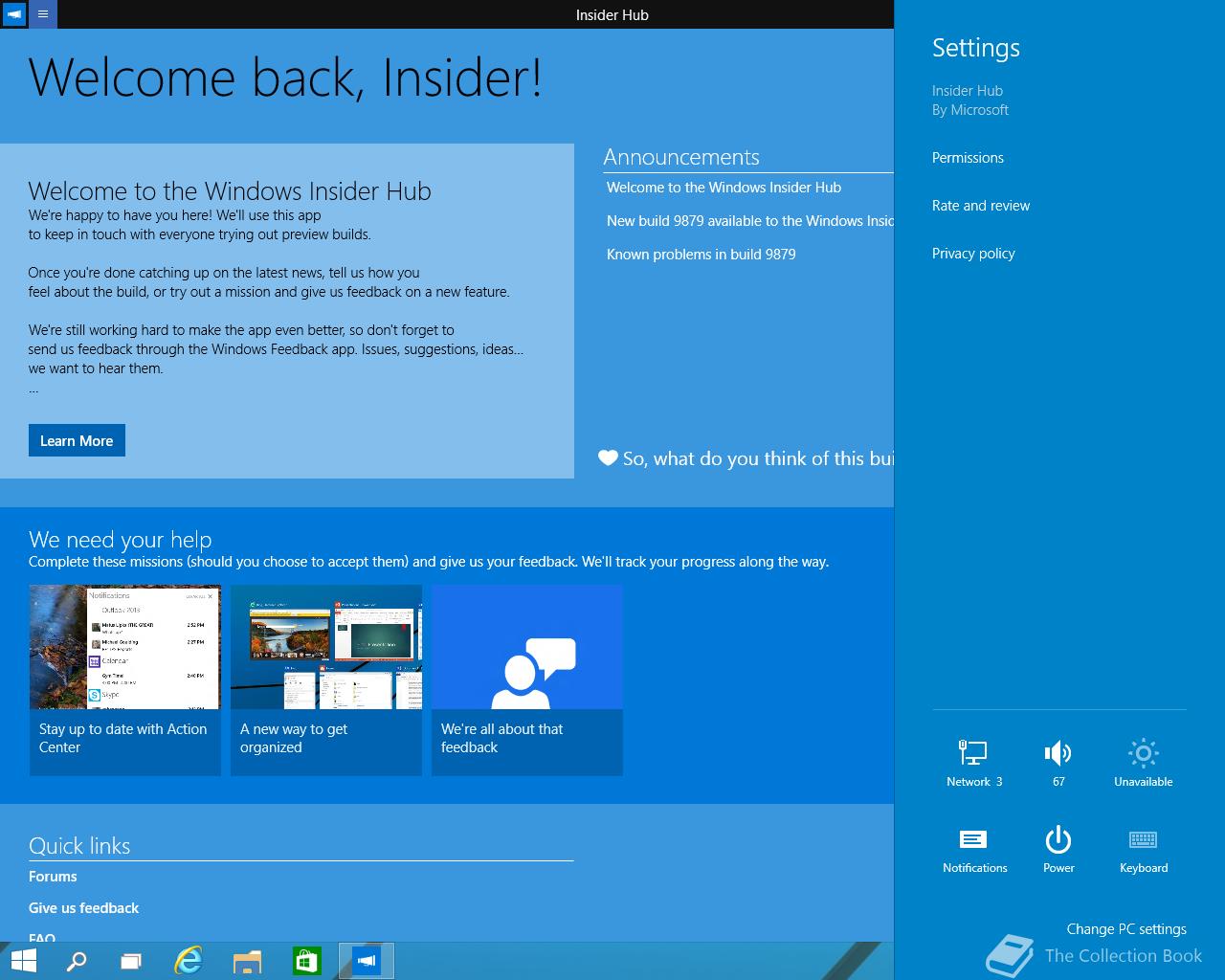
Task: Open 'Welcome to the Windows Insider Hub' announcement
Action: coord(724,188)
